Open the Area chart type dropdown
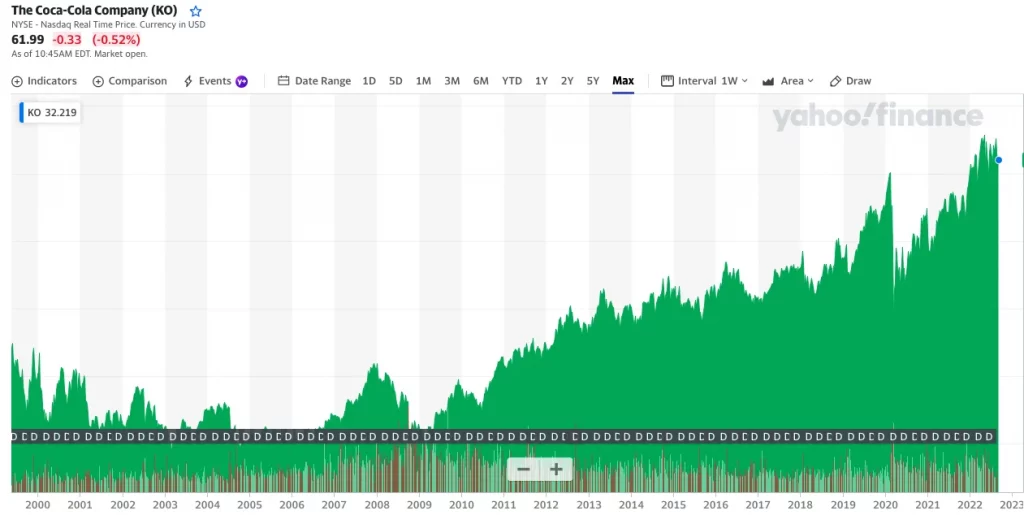The image size is (1024, 515). tap(788, 81)
